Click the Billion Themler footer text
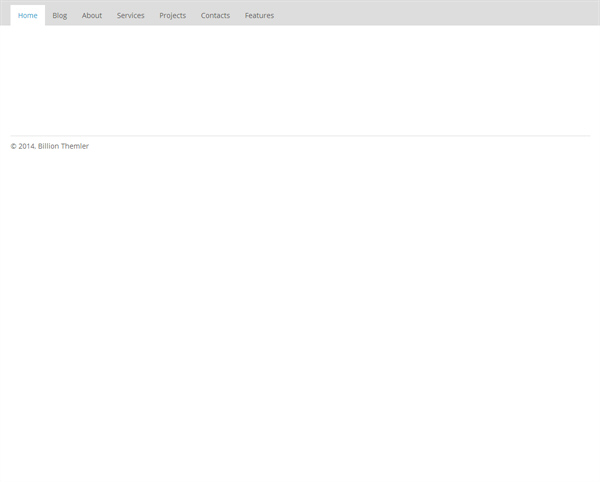Image resolution: width=600 pixels, height=482 pixels. click(64, 146)
